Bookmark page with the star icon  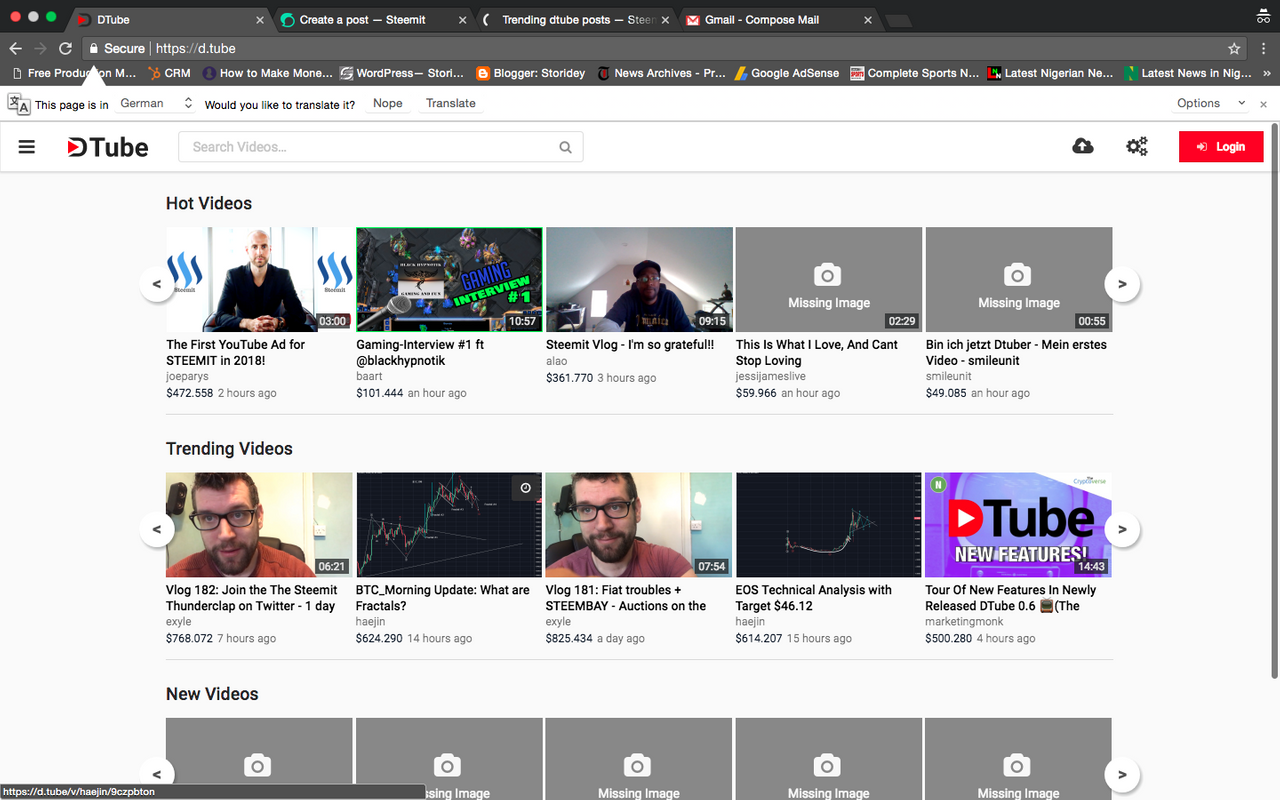[1234, 48]
